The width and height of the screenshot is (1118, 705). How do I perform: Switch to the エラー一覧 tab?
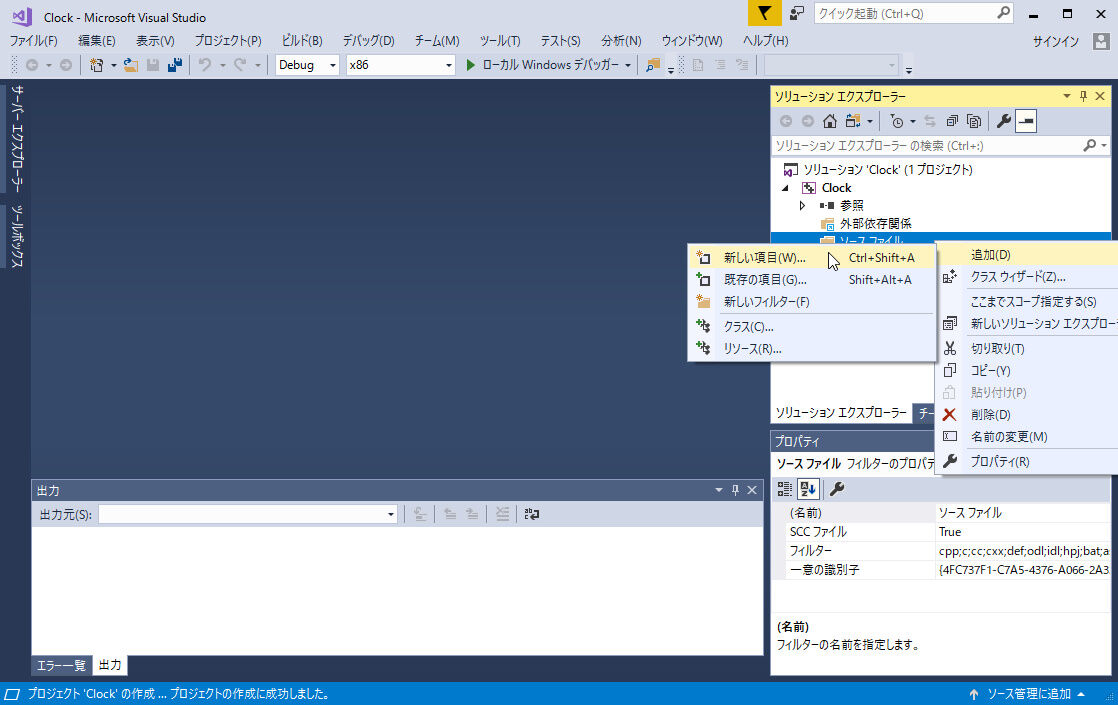[x=61, y=666]
